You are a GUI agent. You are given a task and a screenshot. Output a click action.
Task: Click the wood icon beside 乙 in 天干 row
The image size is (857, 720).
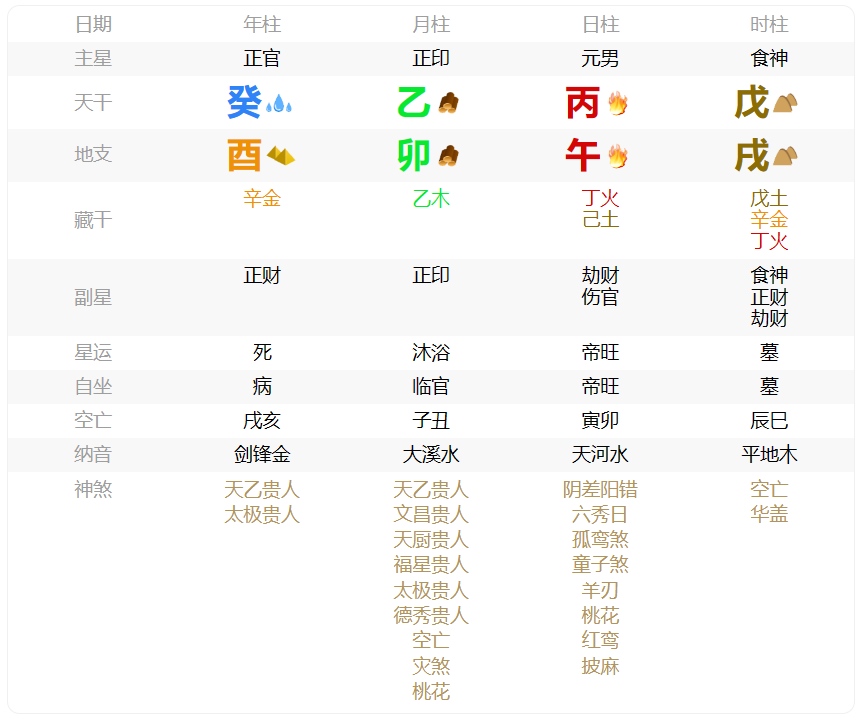click(448, 103)
